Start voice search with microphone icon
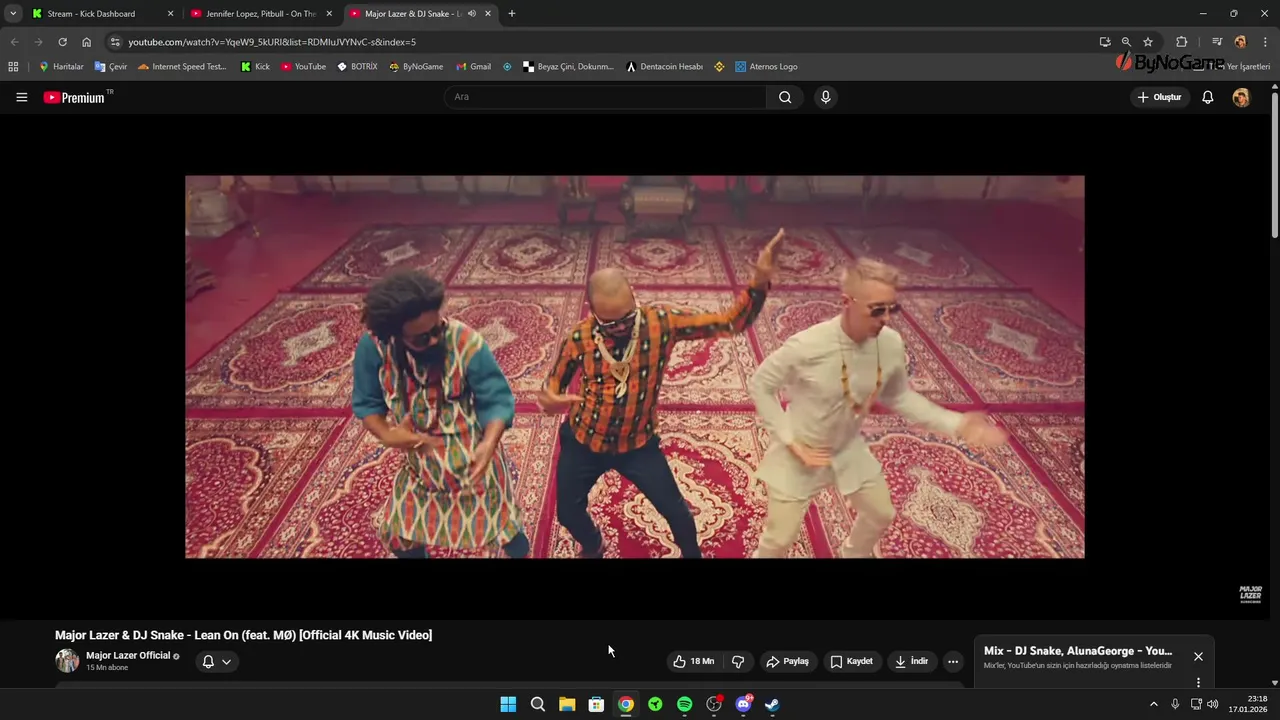1280x720 pixels. 825,97
